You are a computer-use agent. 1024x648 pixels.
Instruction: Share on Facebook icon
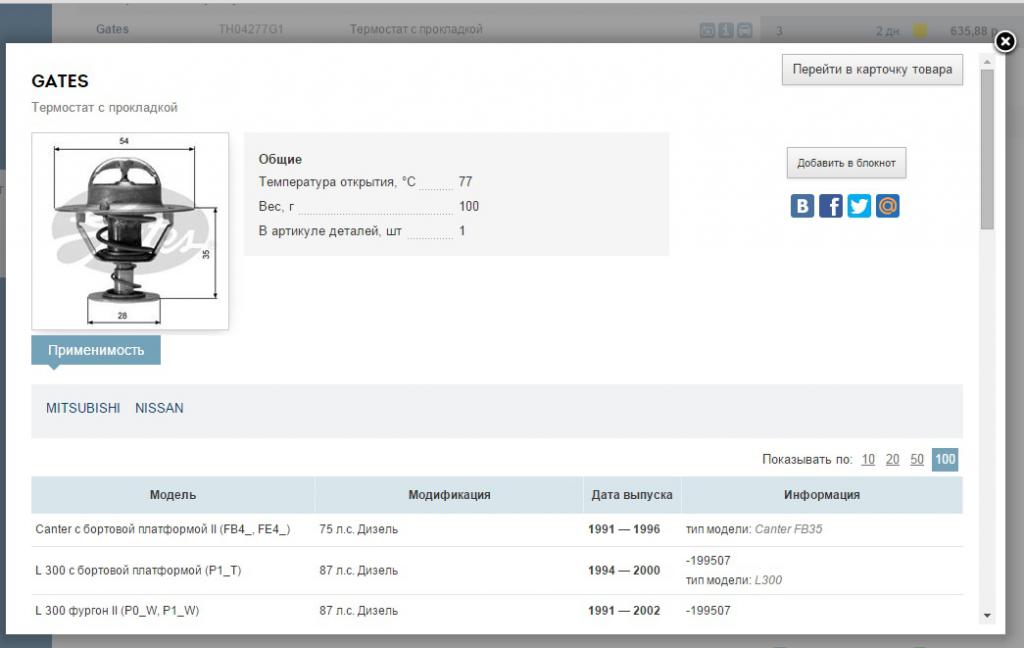pyautogui.click(x=831, y=206)
